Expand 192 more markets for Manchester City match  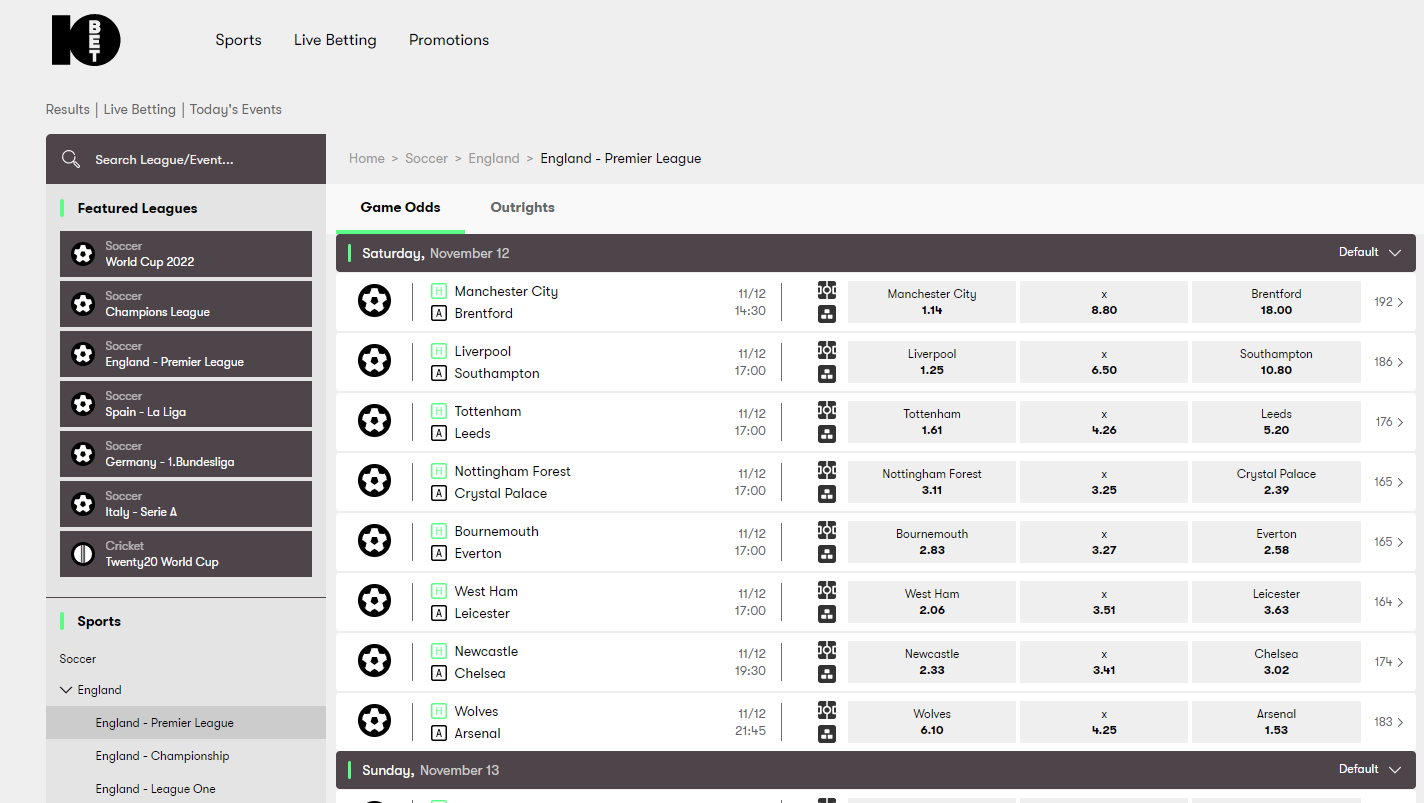coord(1388,302)
